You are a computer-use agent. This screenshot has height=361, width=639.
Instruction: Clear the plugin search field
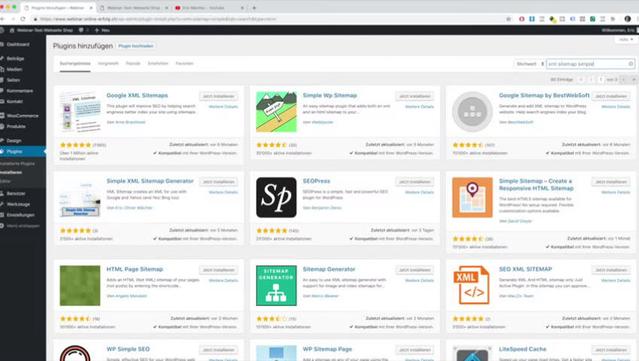pos(630,64)
